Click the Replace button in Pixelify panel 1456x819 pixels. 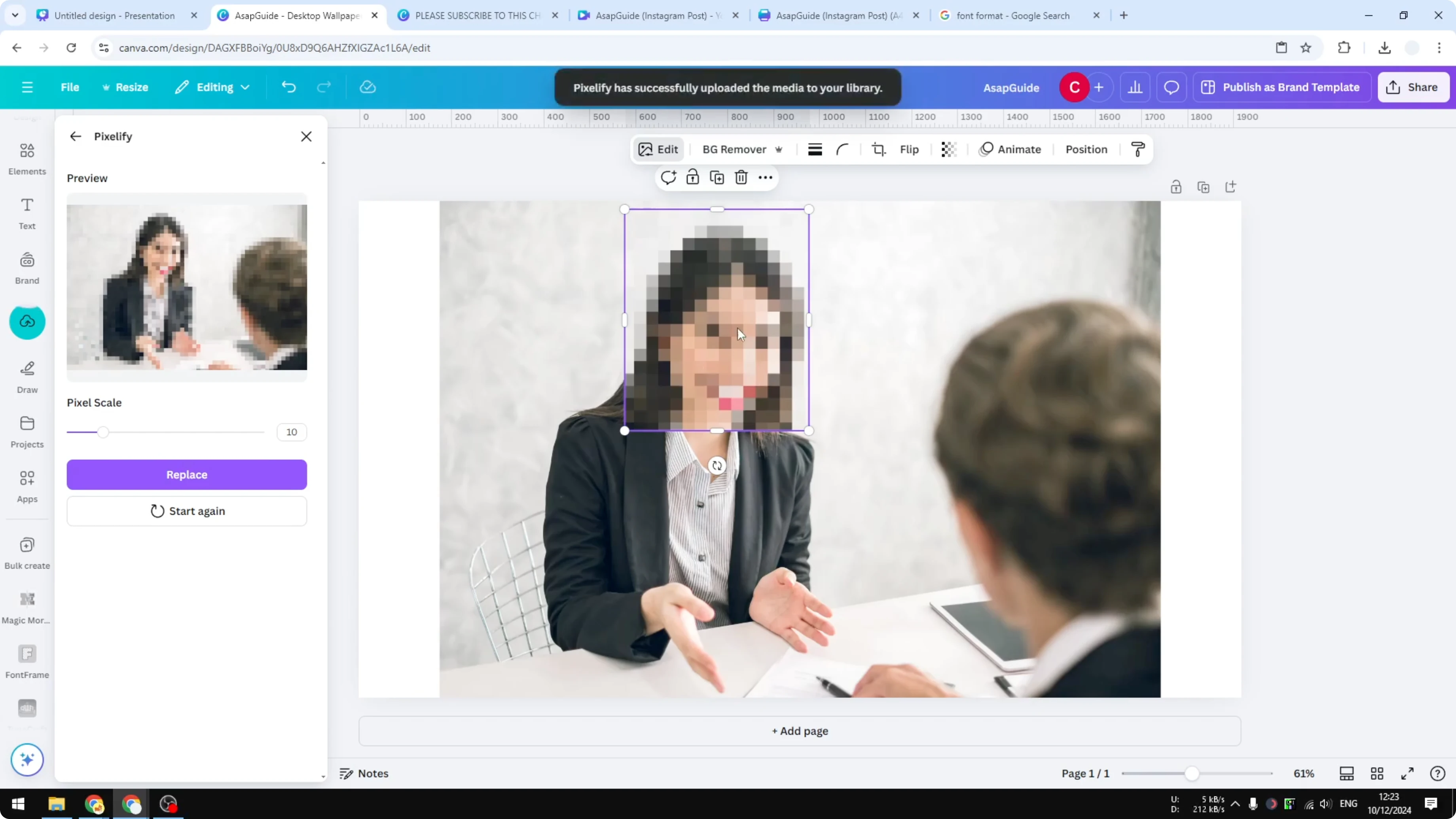click(x=186, y=474)
